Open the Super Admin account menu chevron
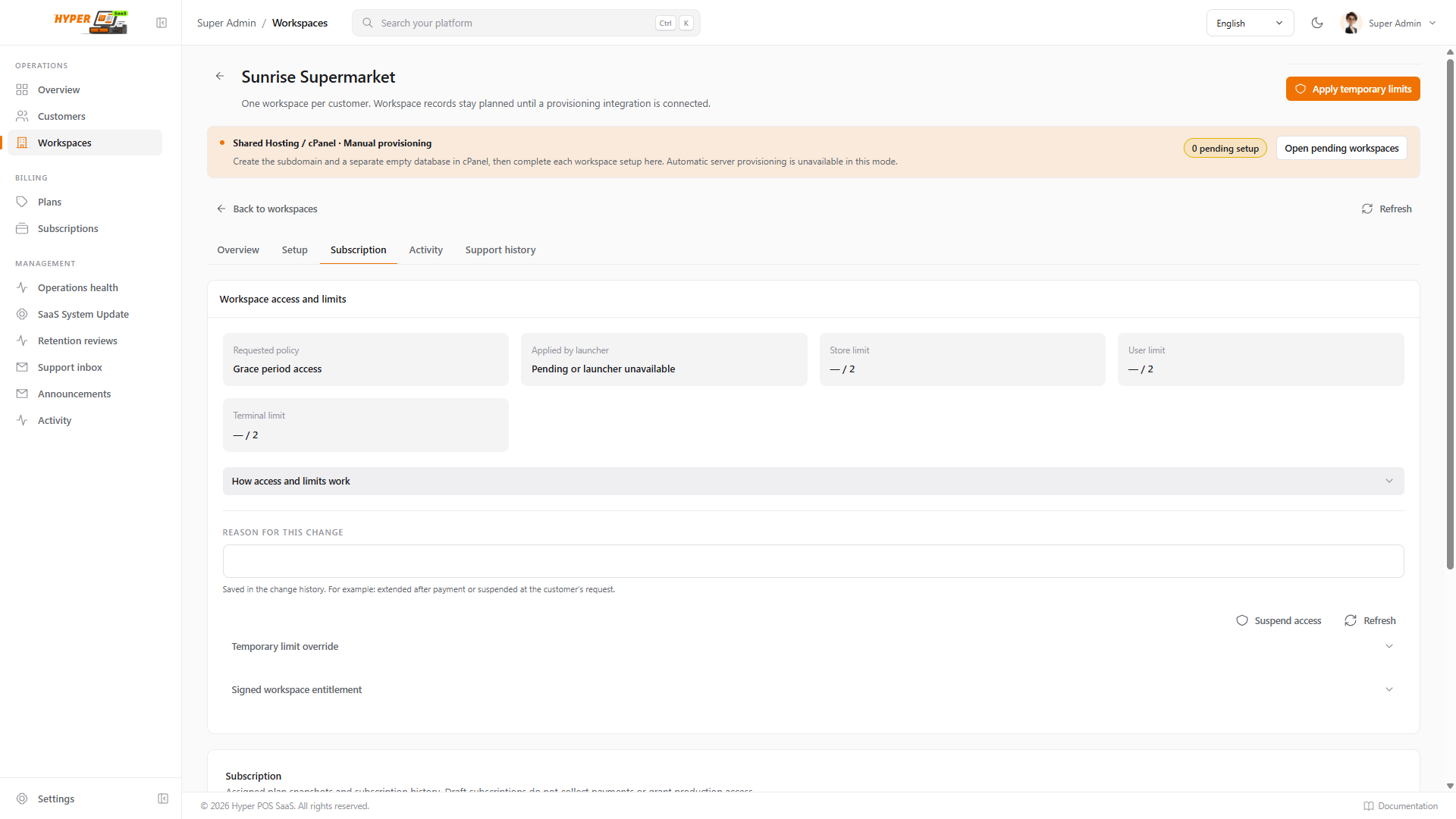 (x=1432, y=23)
